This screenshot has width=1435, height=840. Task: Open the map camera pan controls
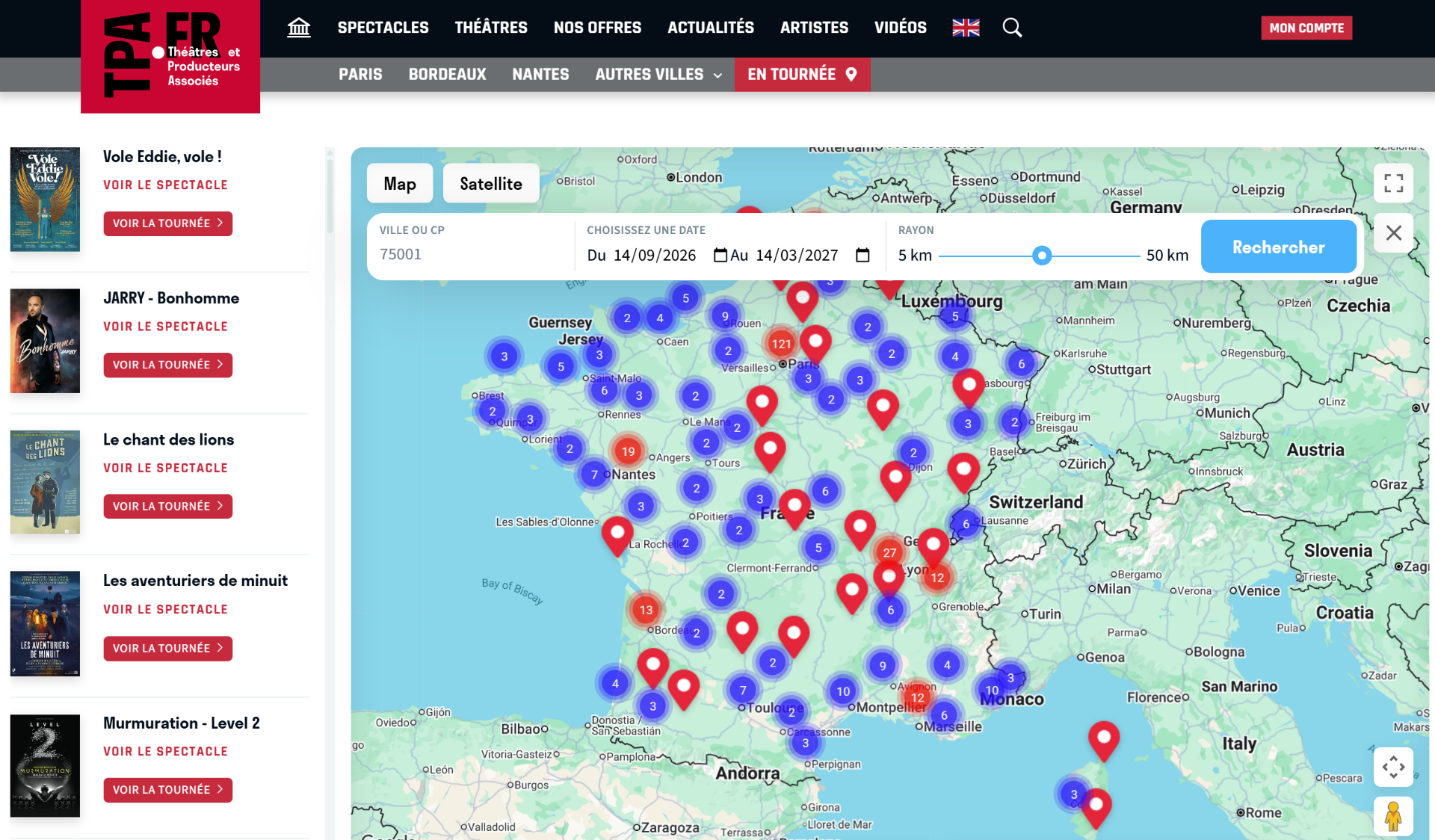[1393, 767]
